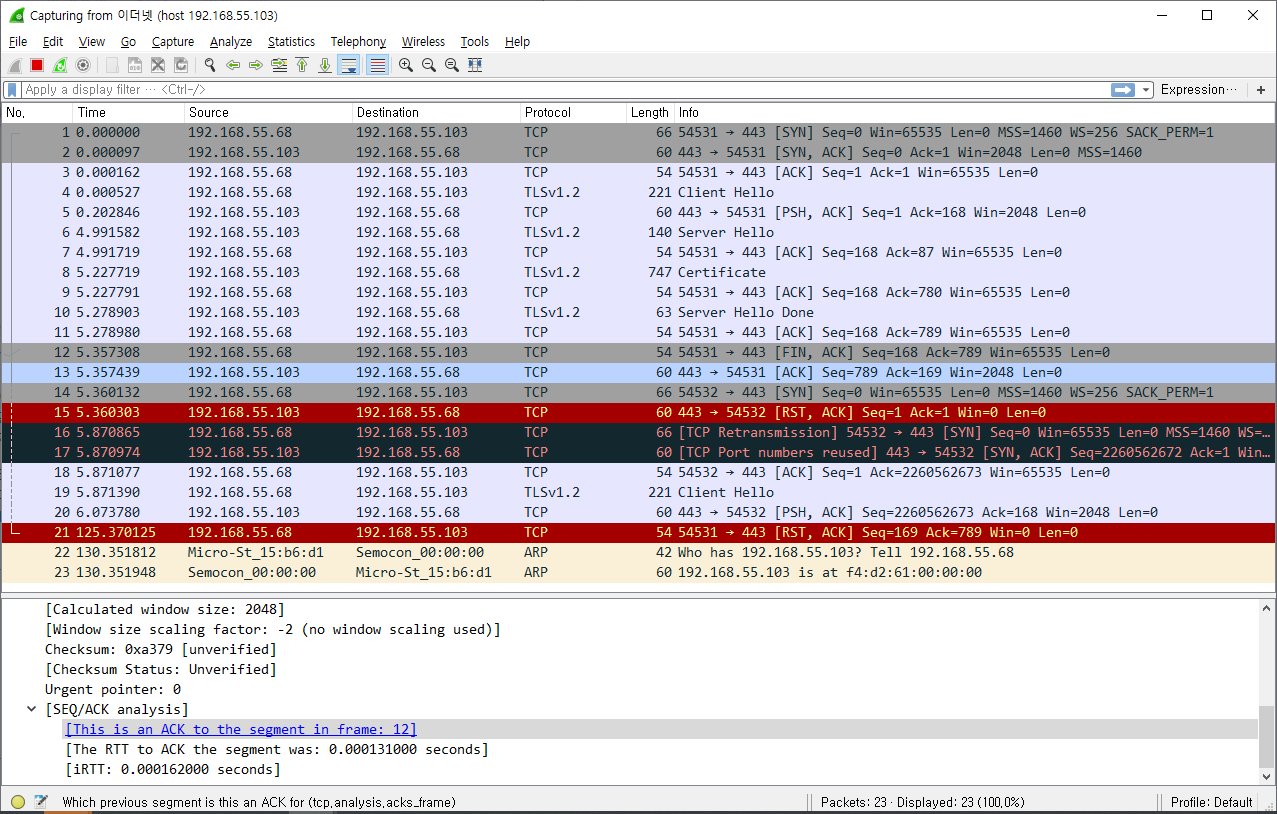Viewport: 1277px width, 814px height.
Task: Click the Expression… button
Action: tap(1199, 90)
